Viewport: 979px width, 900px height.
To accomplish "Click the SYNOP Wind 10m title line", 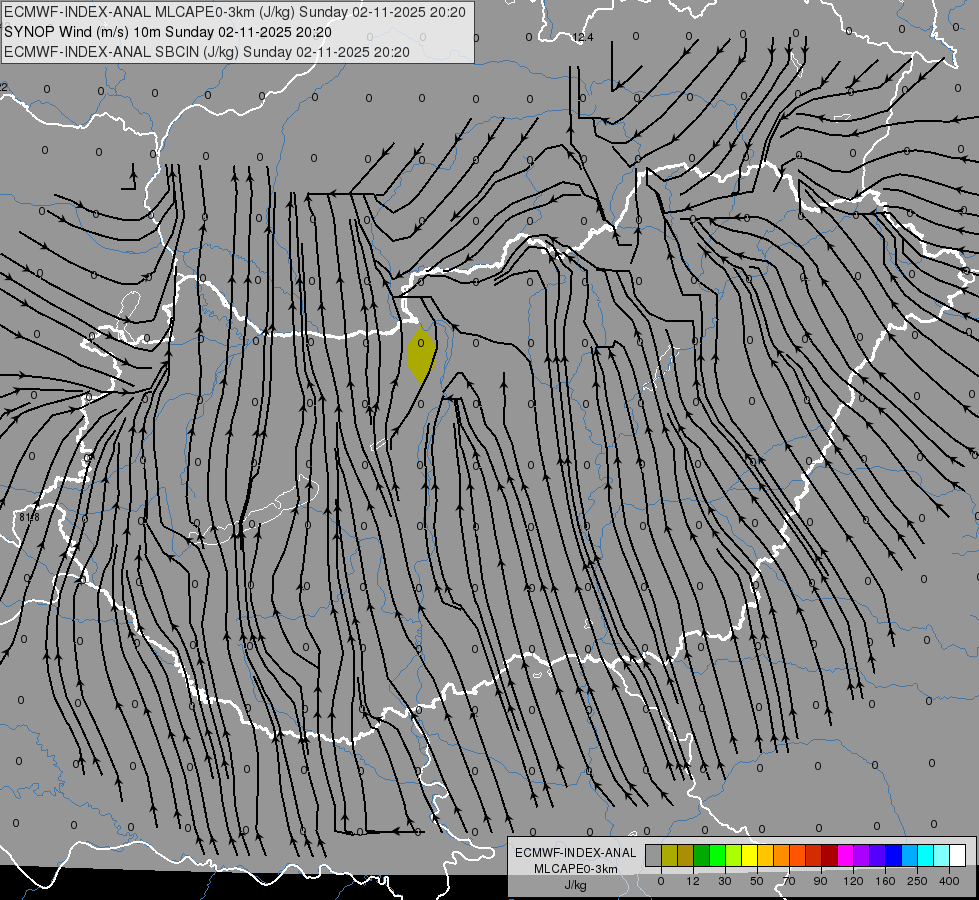I will [168, 32].
